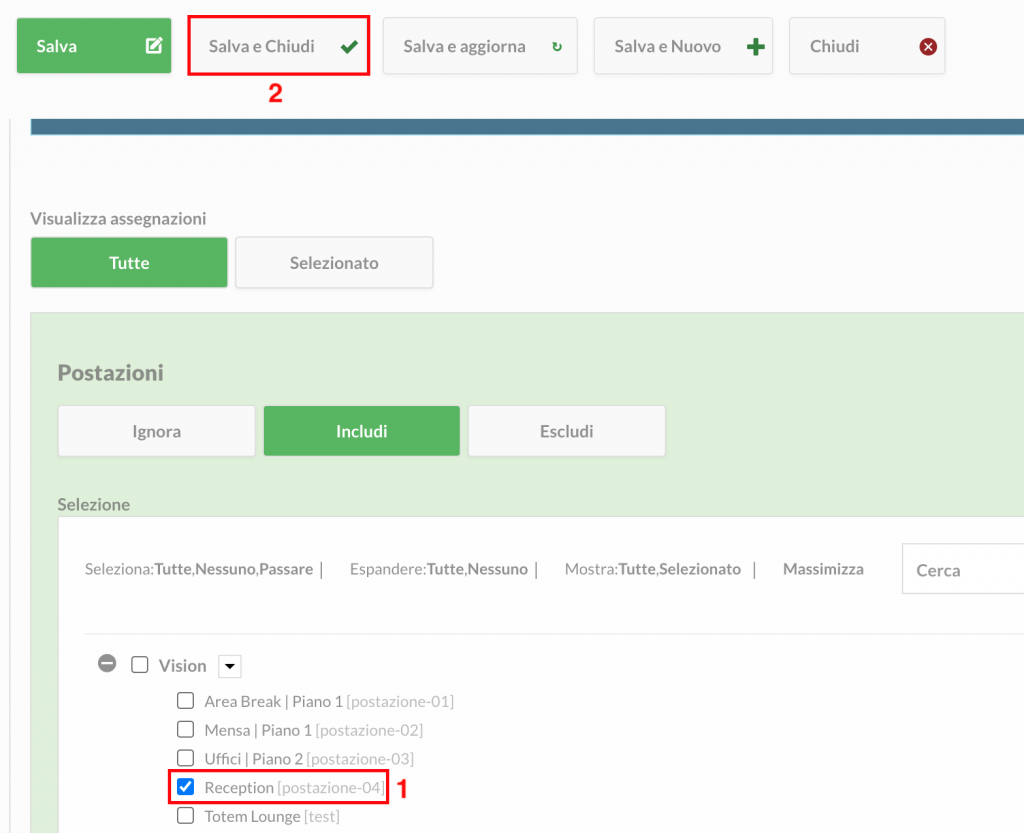
Task: Collapse the Vision group with the minus icon
Action: pyautogui.click(x=107, y=664)
